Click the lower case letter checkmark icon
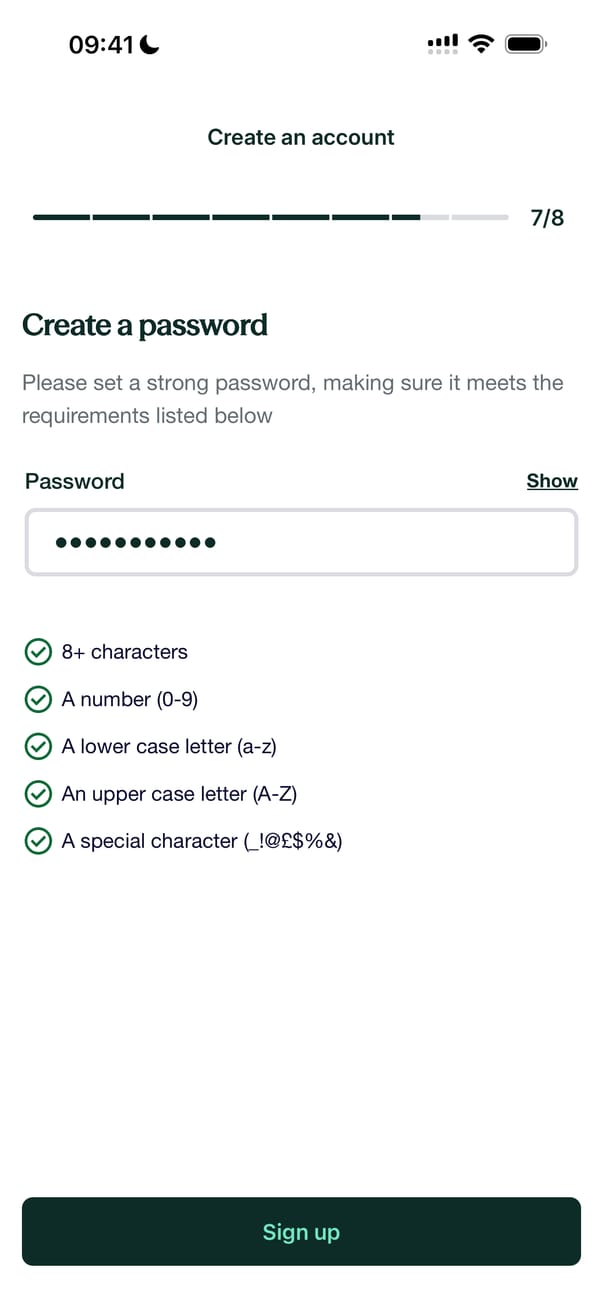The image size is (603, 1310). coord(38,747)
